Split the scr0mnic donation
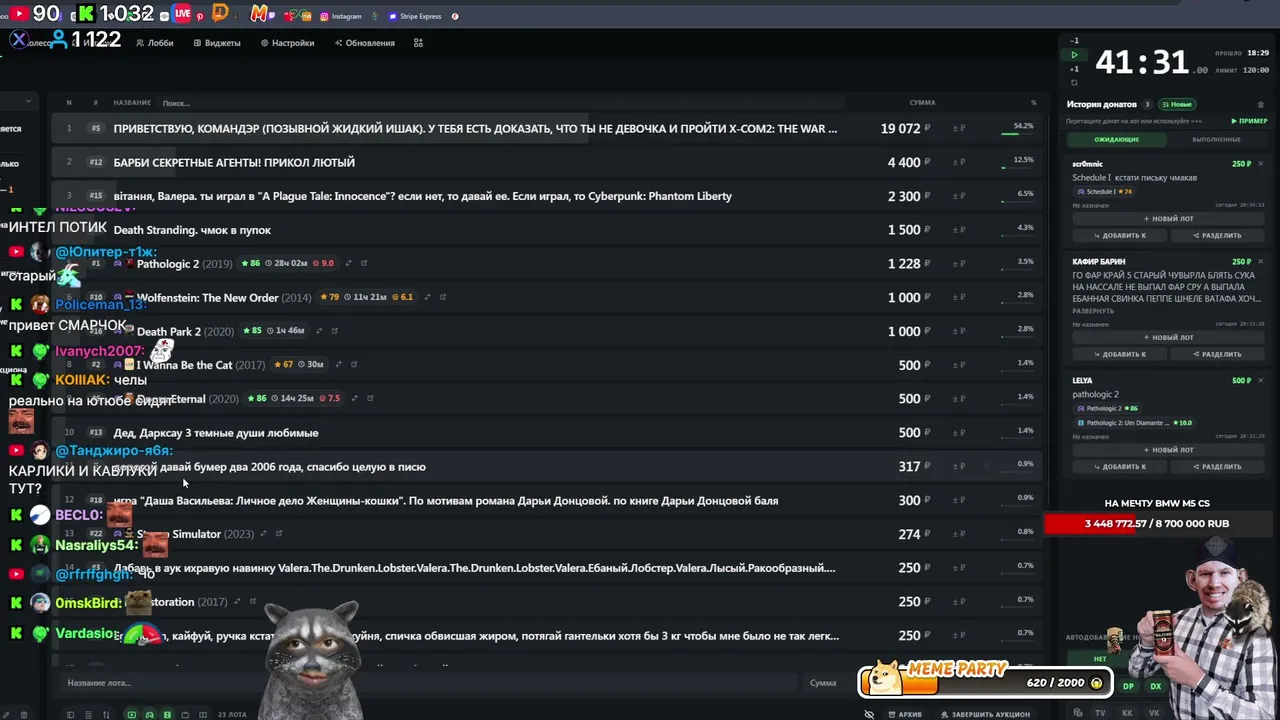Viewport: 1280px width, 720px height. [1217, 235]
